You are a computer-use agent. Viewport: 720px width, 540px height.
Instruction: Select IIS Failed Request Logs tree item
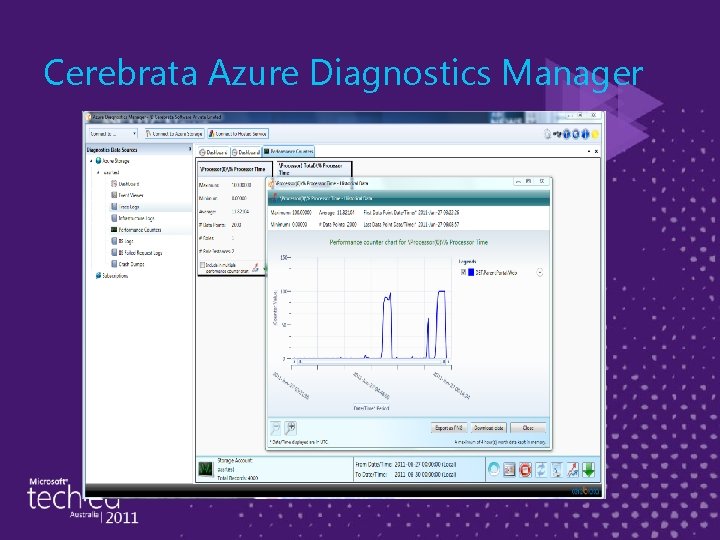pos(140,253)
